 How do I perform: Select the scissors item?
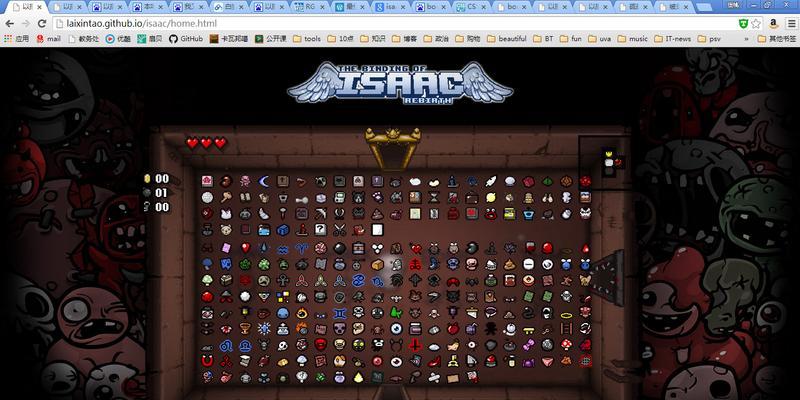(339, 230)
